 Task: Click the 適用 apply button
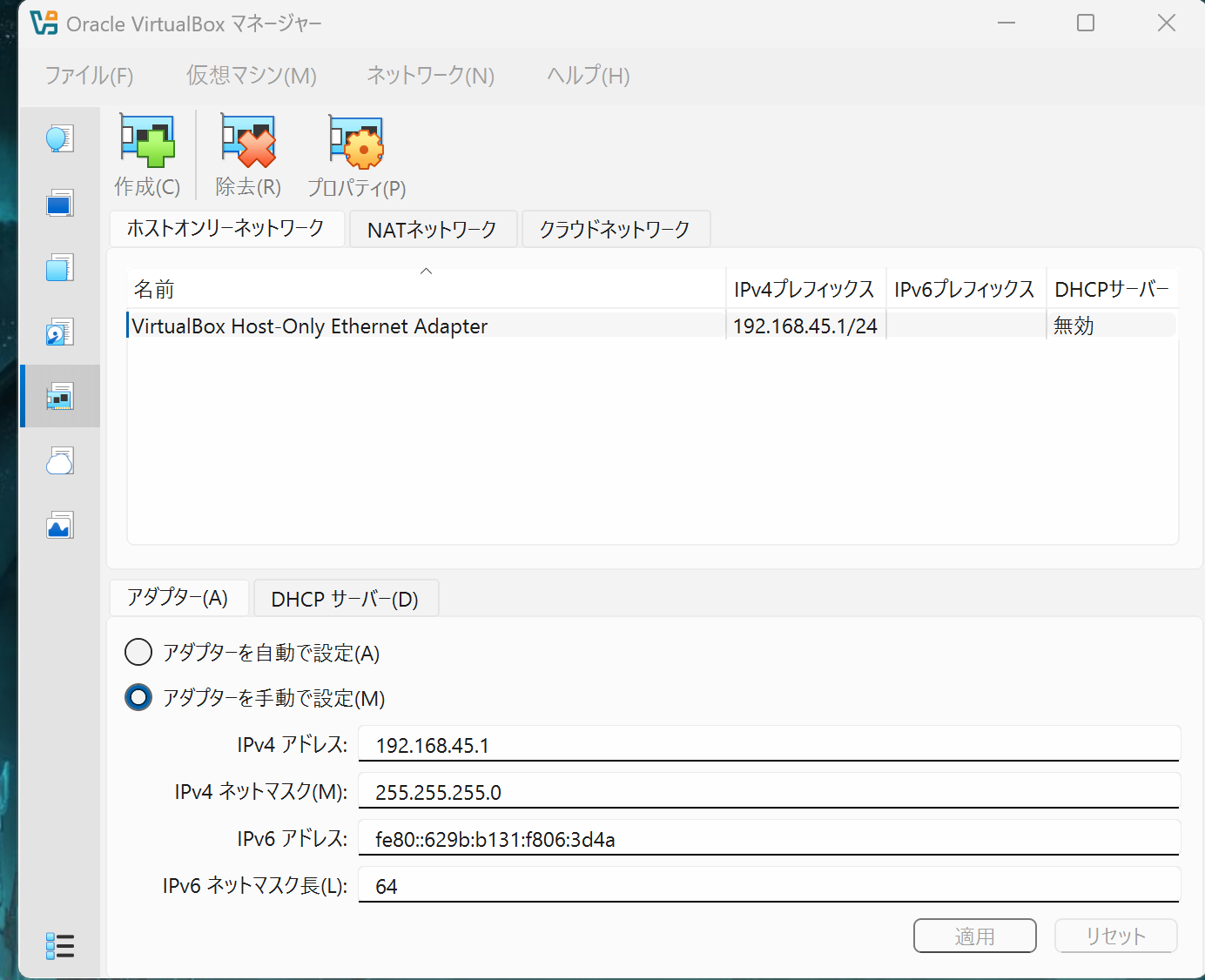coord(975,936)
